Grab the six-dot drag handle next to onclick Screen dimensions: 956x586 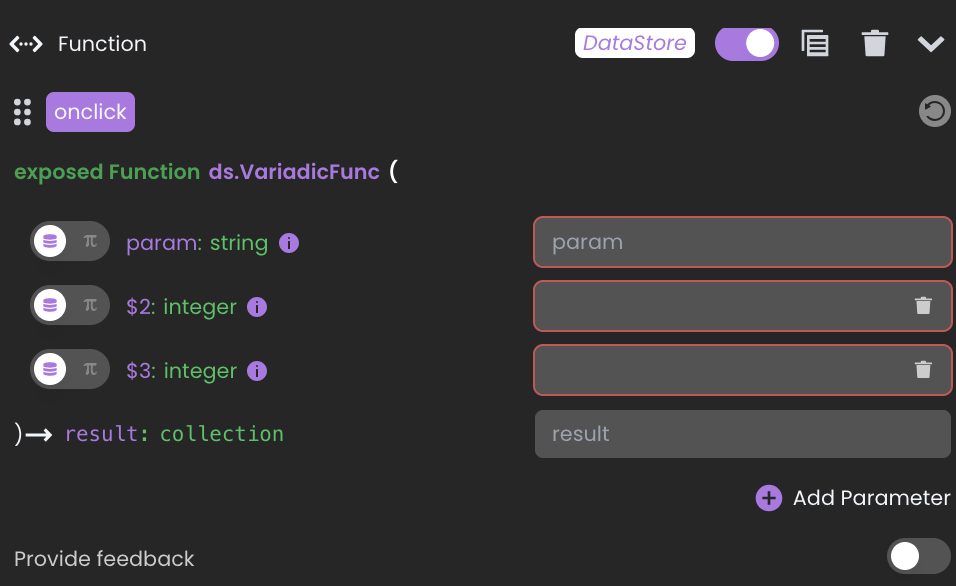pyautogui.click(x=23, y=112)
